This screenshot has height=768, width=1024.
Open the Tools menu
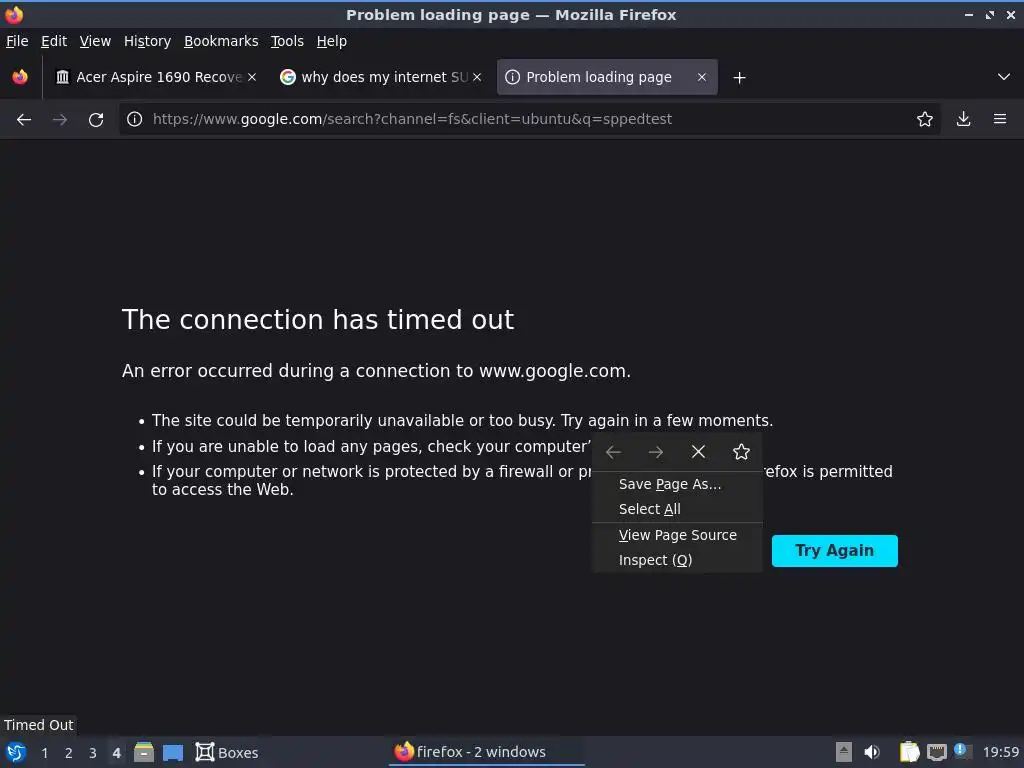[x=287, y=41]
